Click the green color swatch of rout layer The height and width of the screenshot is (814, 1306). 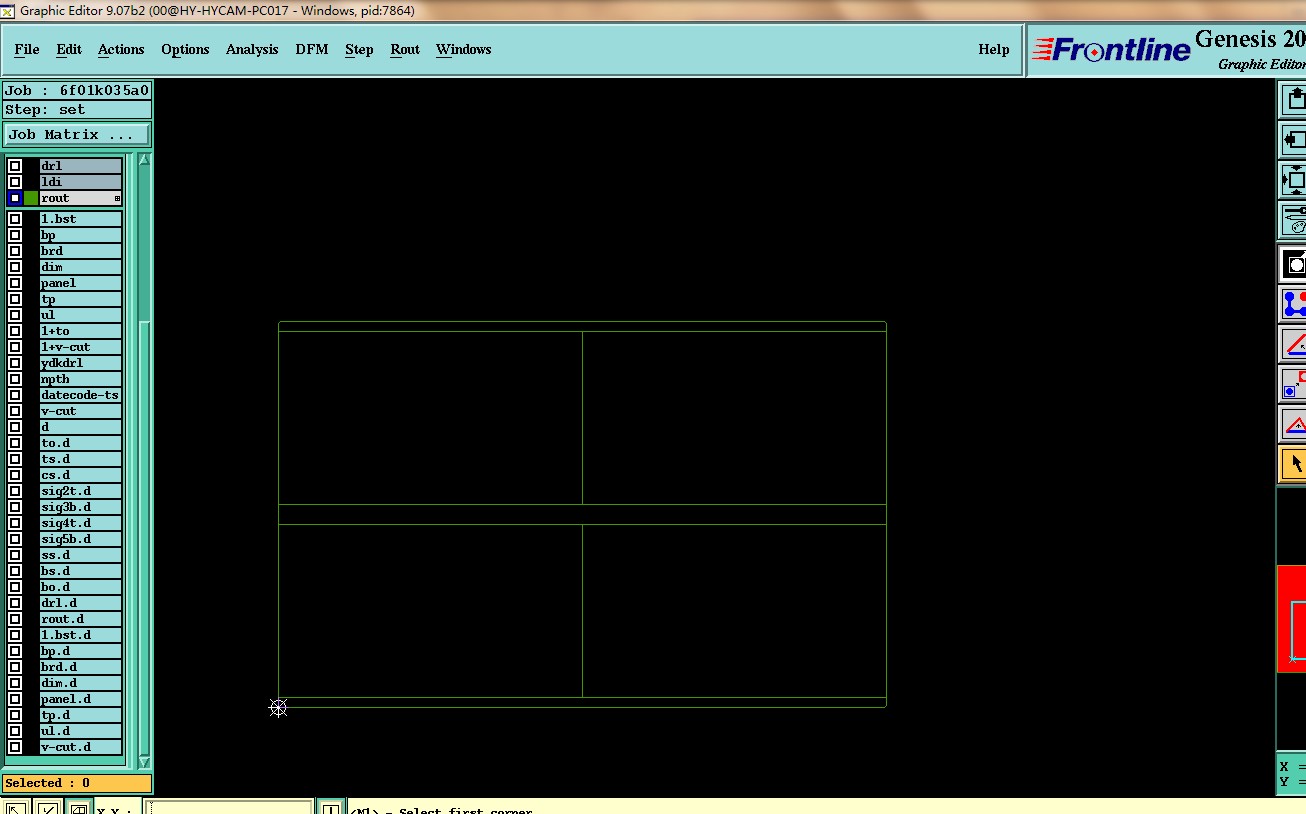coord(31,198)
